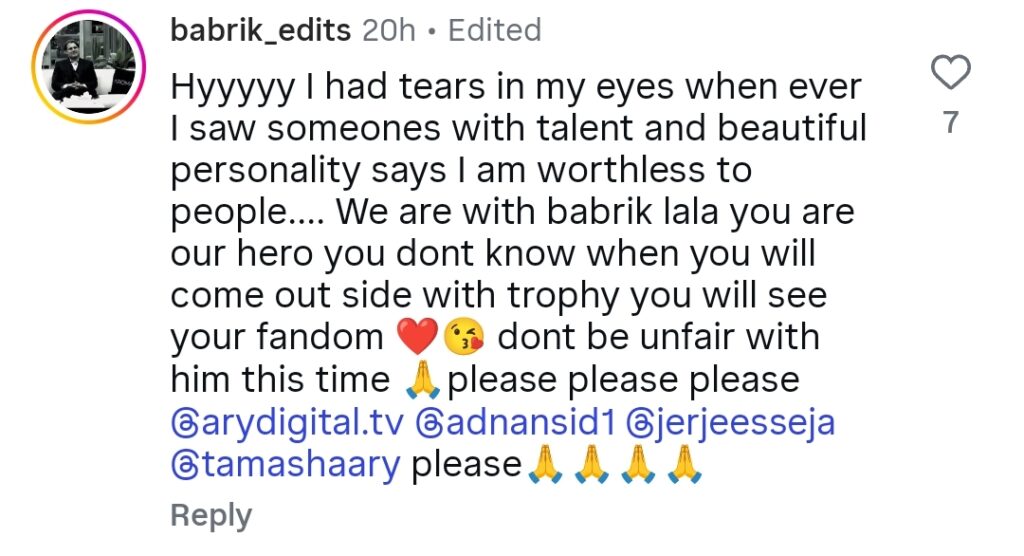Click the first praying hands emoji after final please
The width and height of the screenshot is (1024, 556).
pyautogui.click(x=543, y=465)
